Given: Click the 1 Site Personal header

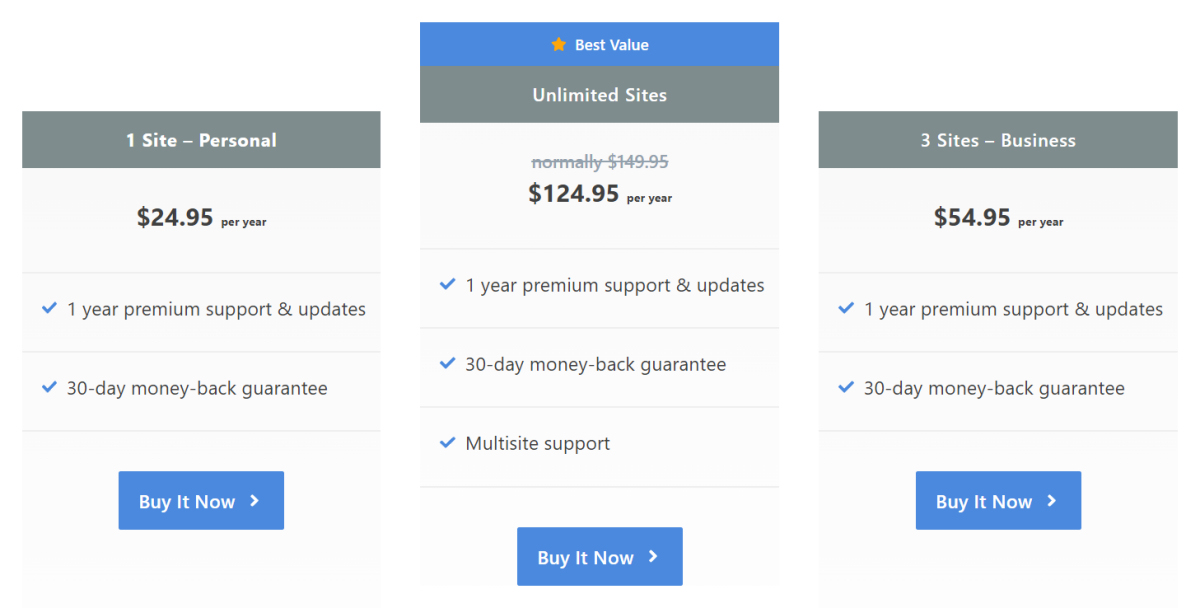Looking at the screenshot, I should (200, 140).
